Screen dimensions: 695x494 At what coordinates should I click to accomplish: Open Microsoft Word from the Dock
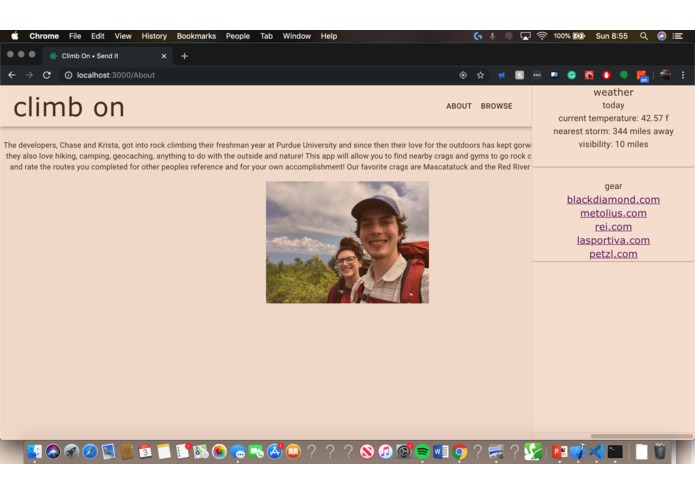(x=441, y=452)
